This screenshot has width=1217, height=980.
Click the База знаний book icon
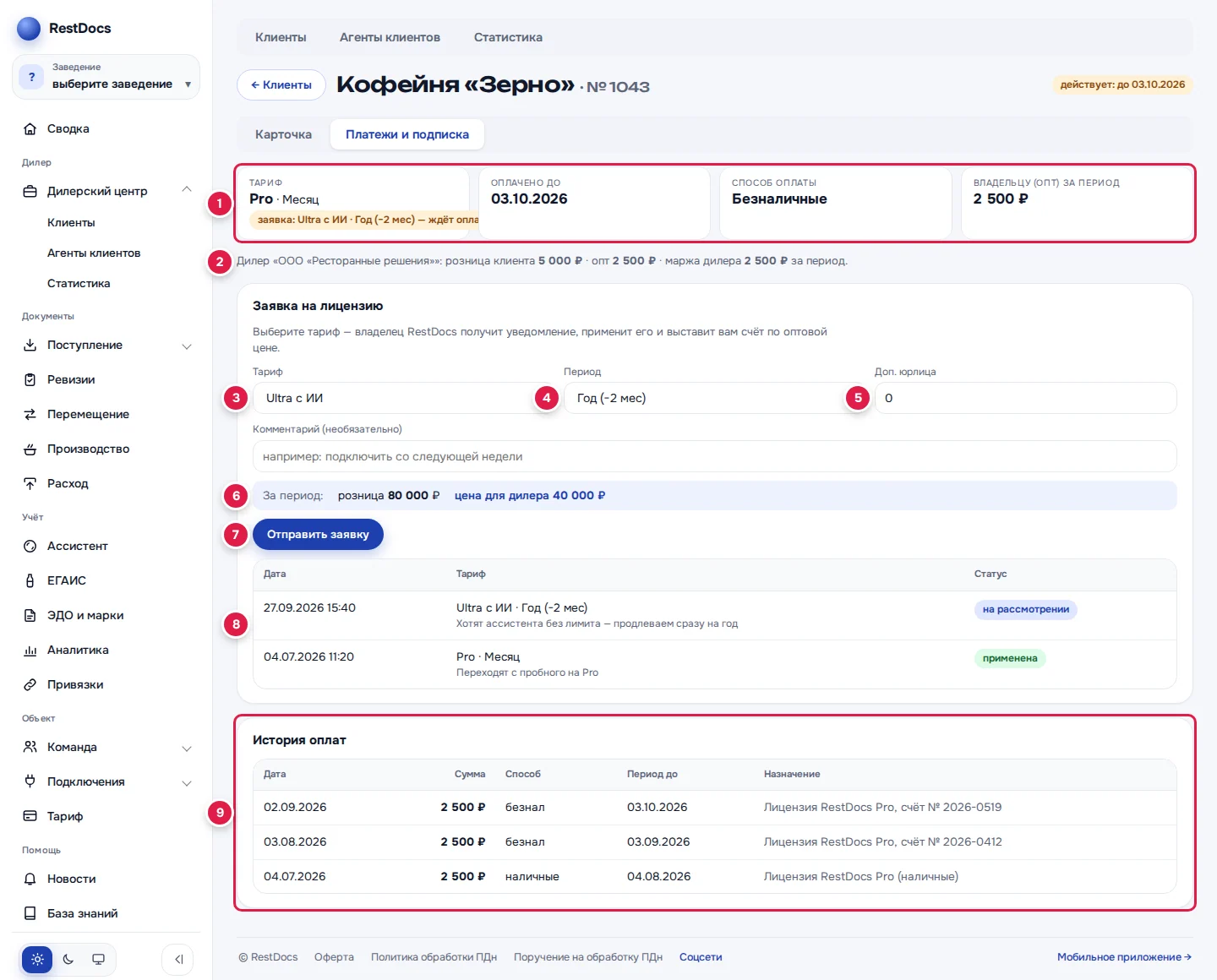tap(30, 914)
